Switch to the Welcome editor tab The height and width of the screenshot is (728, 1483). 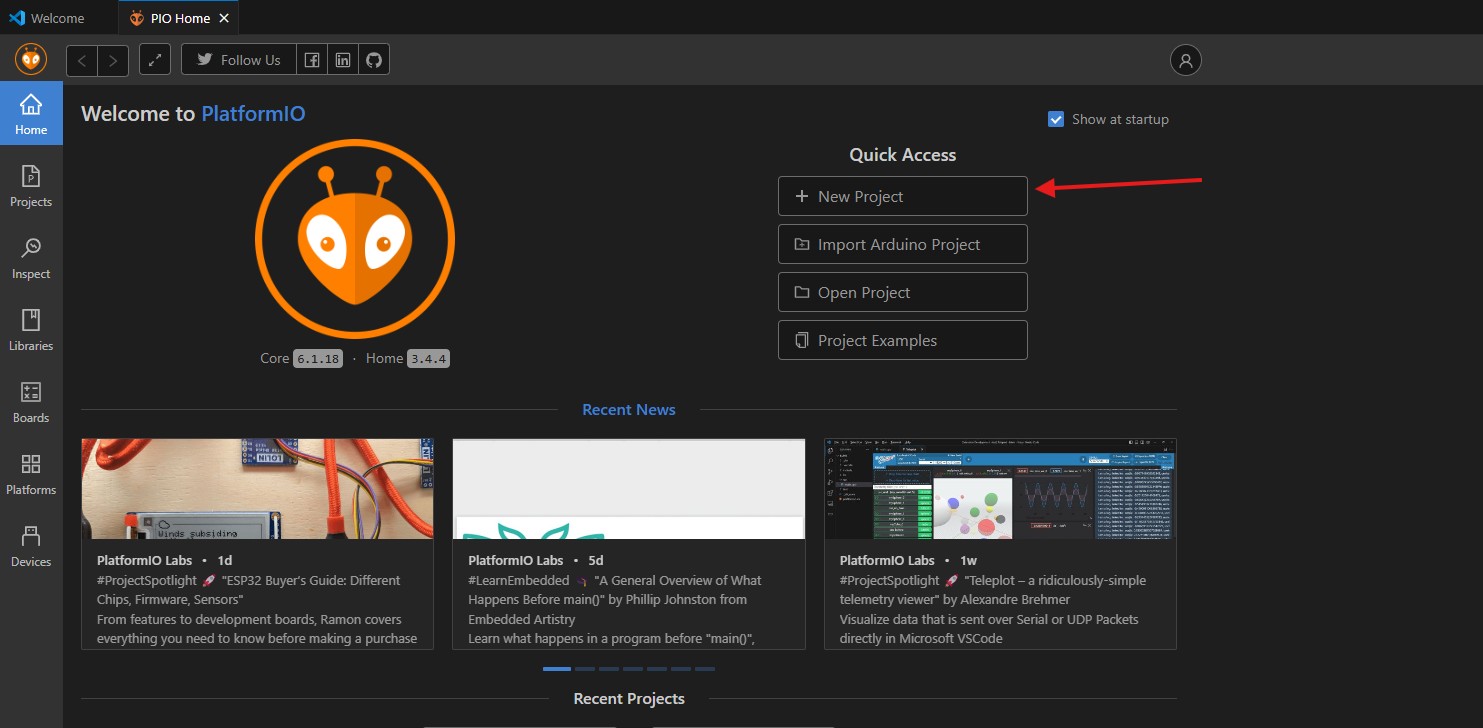pyautogui.click(x=58, y=18)
